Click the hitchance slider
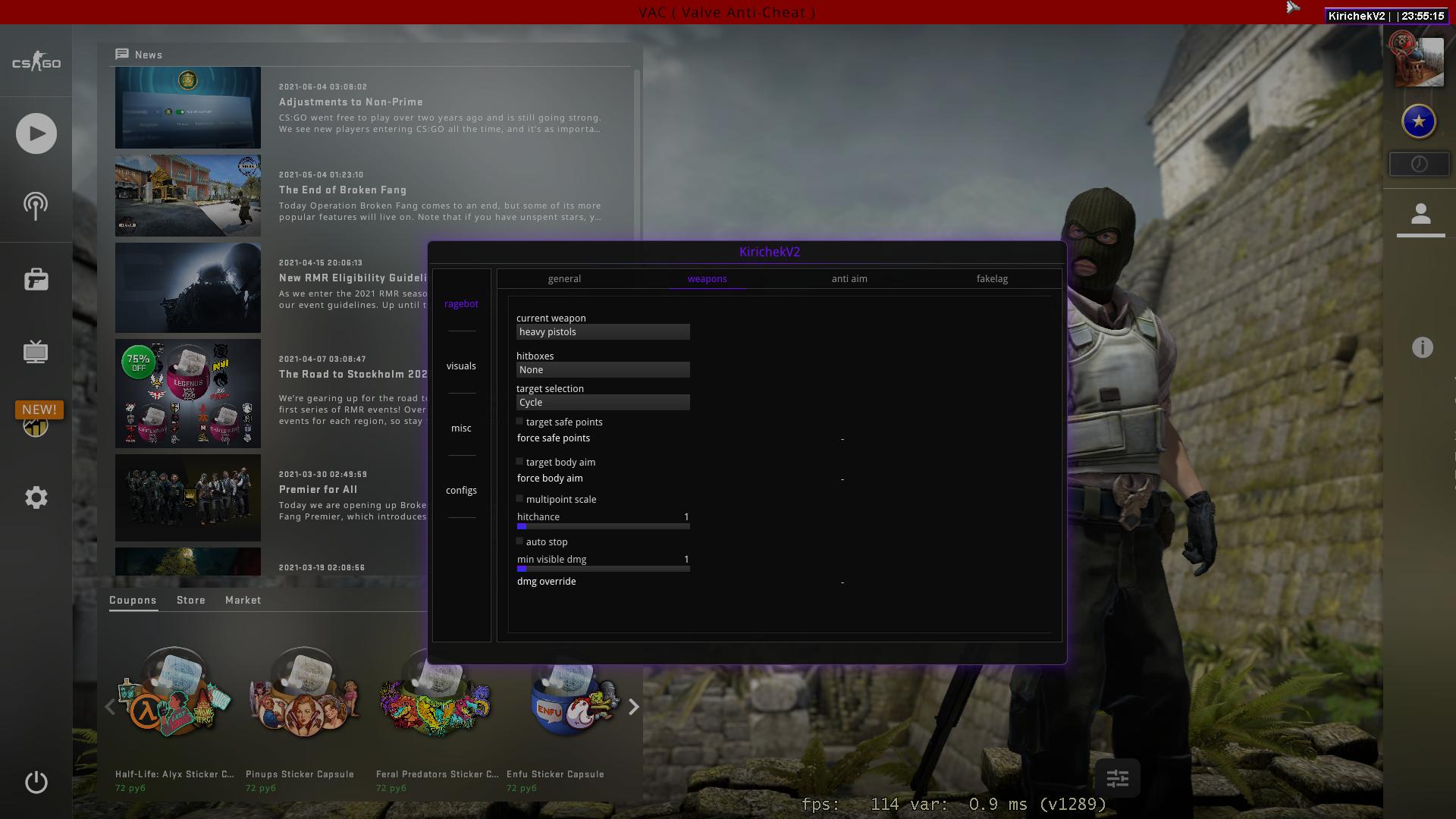The width and height of the screenshot is (1456, 819). pos(603,526)
